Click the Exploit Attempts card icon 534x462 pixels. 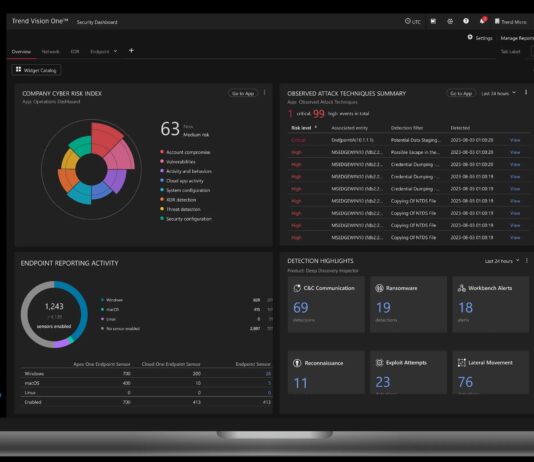(379, 363)
